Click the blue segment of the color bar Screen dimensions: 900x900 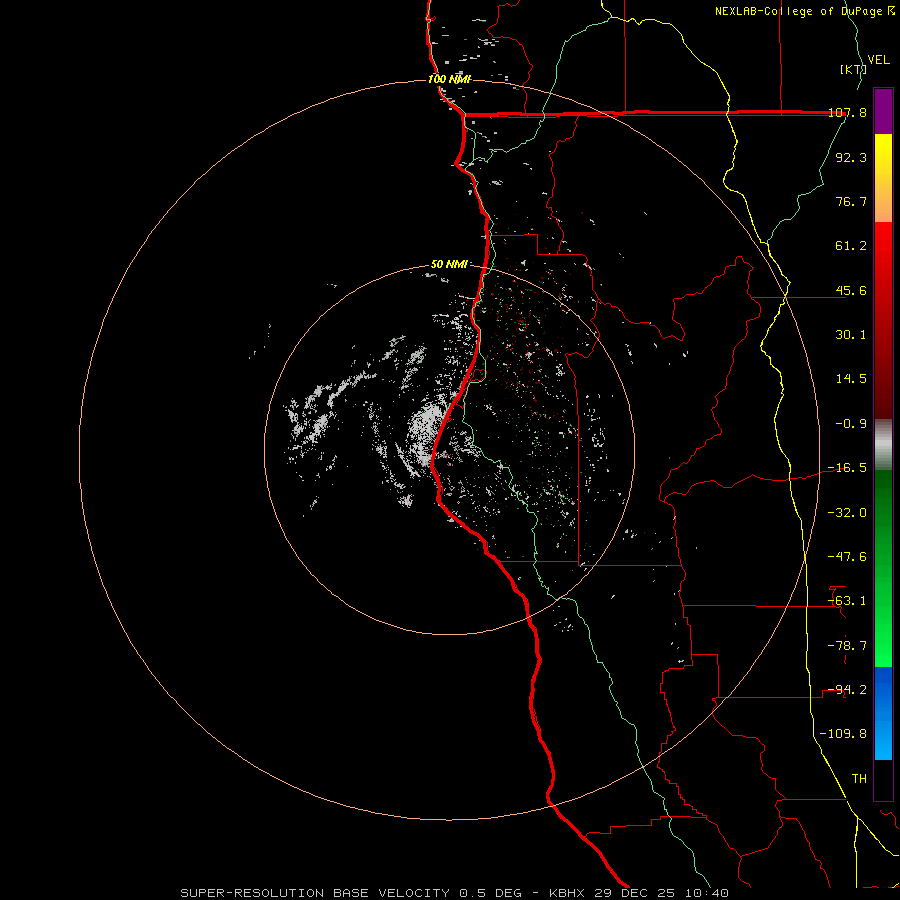(883, 713)
